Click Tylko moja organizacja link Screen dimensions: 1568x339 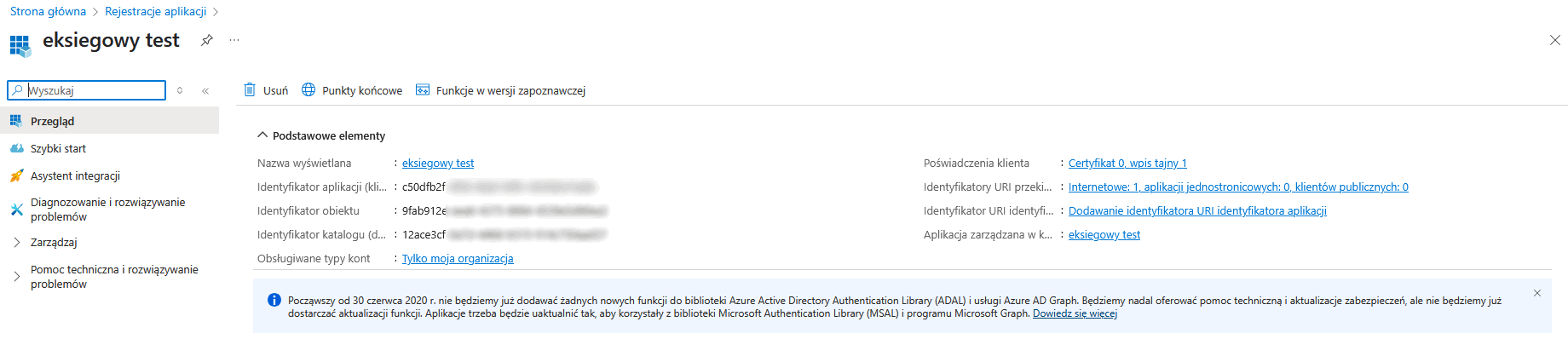tap(458, 258)
